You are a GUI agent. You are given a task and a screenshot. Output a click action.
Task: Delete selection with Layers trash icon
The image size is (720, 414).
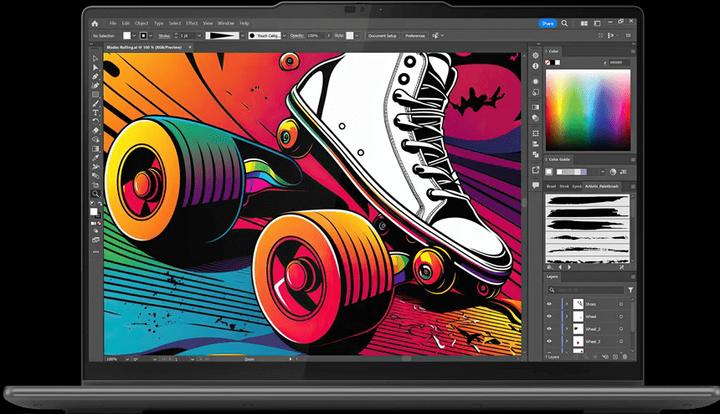tap(624, 357)
